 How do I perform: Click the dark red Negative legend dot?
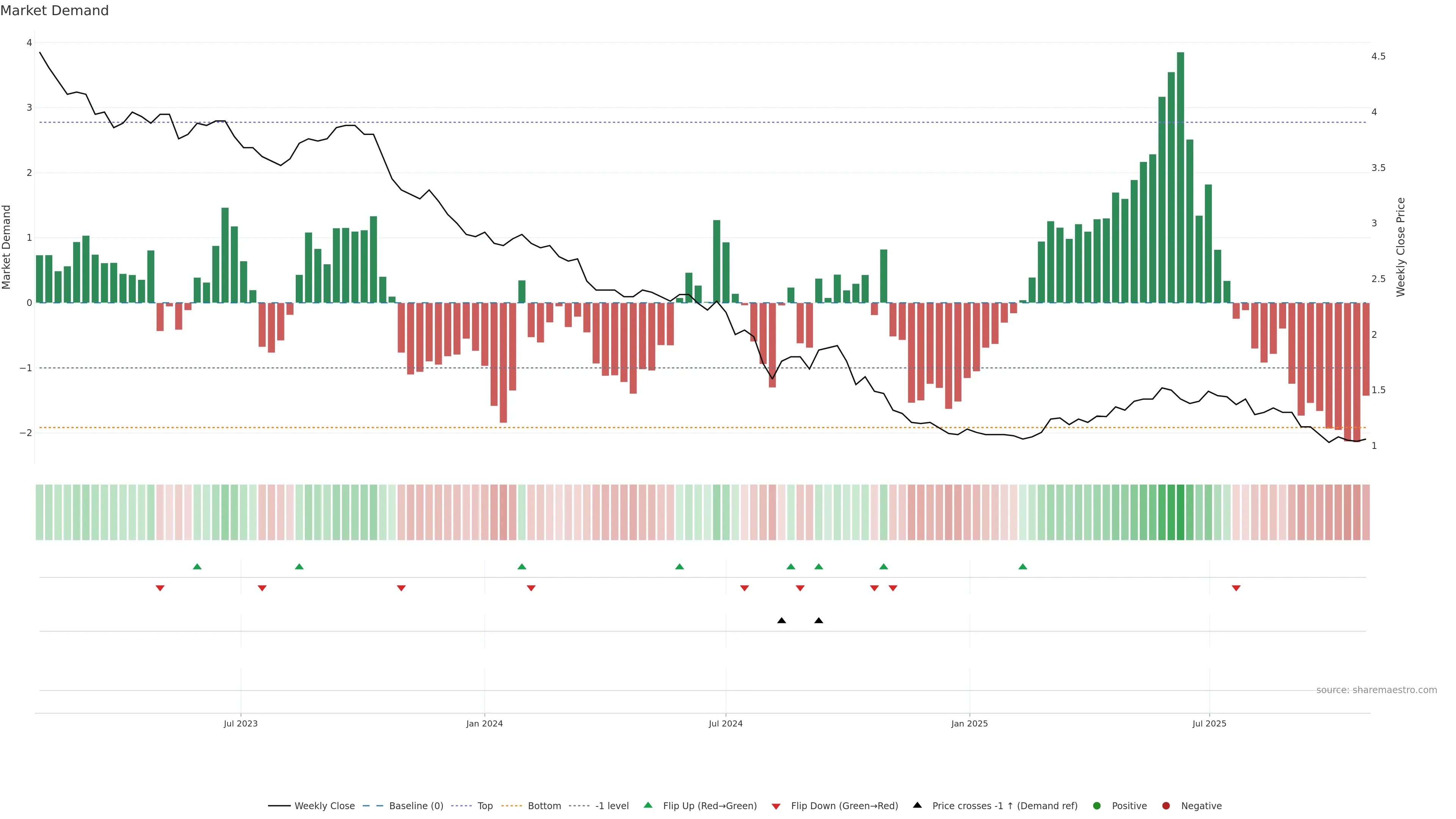pos(1166,806)
